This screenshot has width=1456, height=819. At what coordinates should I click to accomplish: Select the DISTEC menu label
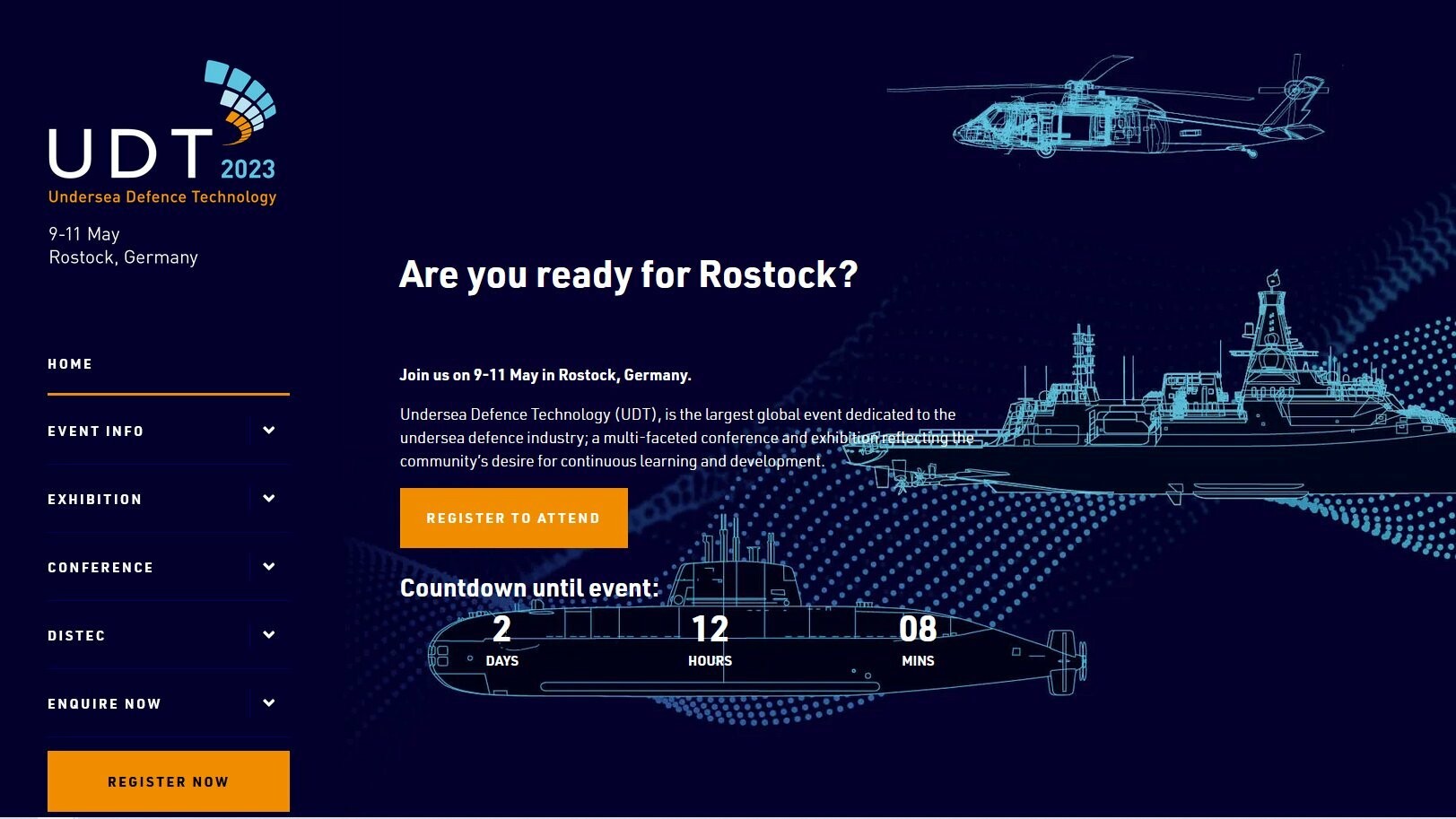point(76,636)
